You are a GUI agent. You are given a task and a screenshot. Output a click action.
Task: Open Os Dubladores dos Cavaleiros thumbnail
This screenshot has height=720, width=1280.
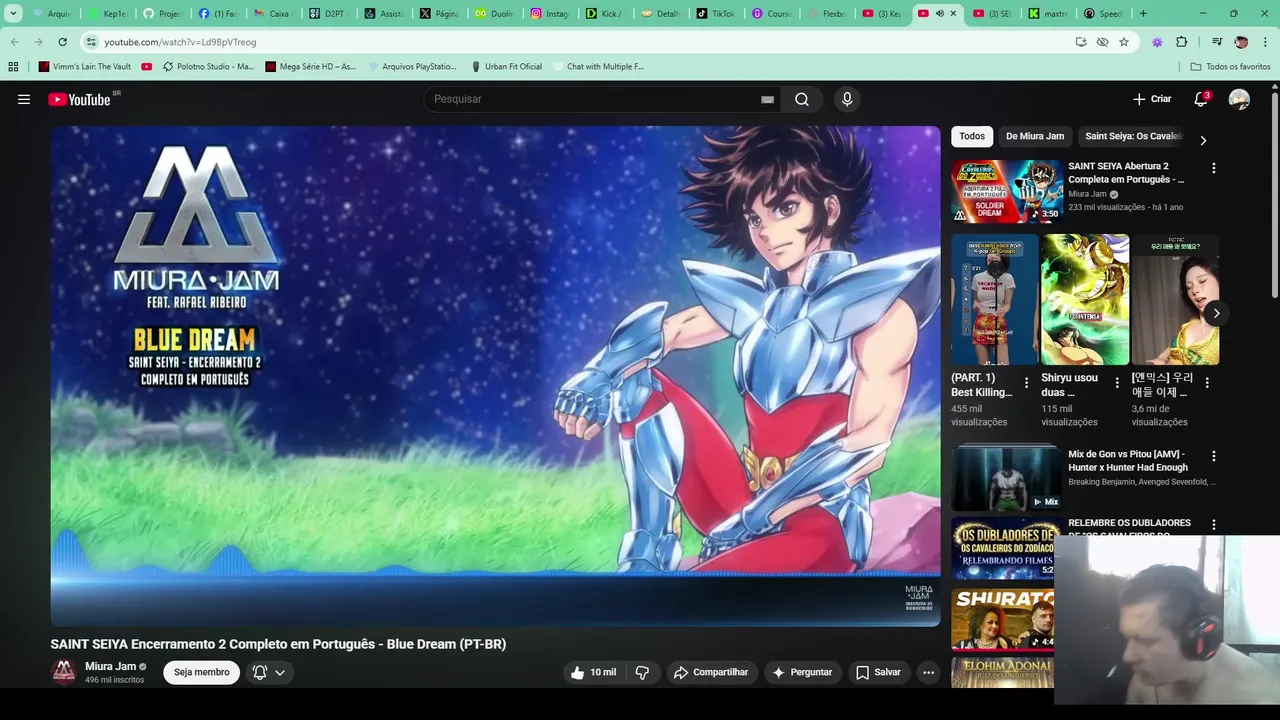point(1003,548)
